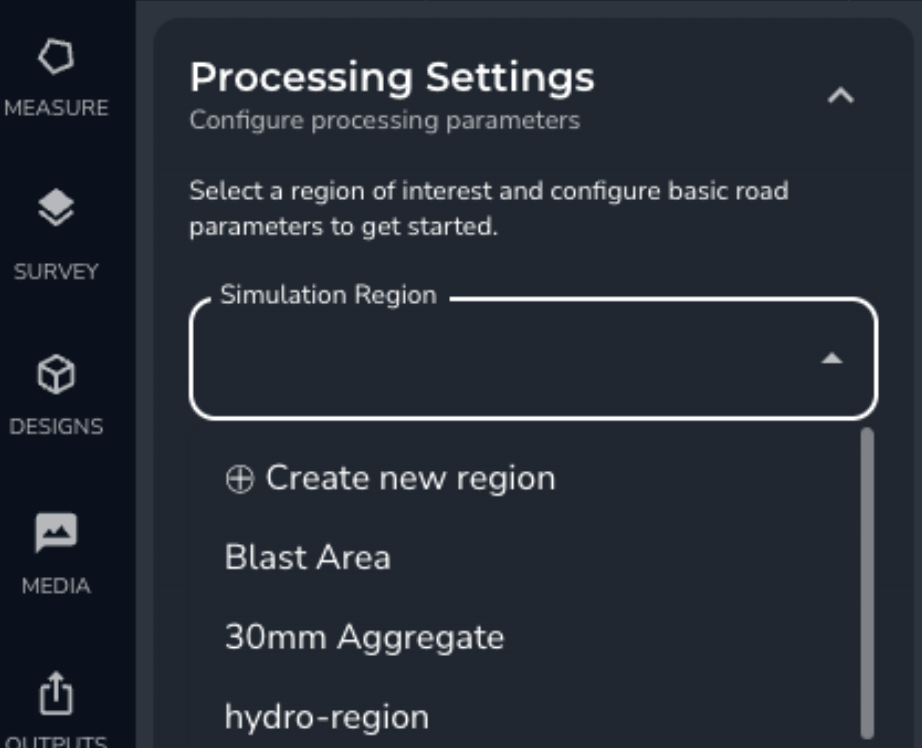The image size is (922, 748).
Task: Open the Survey layers icon
Action: click(x=58, y=208)
